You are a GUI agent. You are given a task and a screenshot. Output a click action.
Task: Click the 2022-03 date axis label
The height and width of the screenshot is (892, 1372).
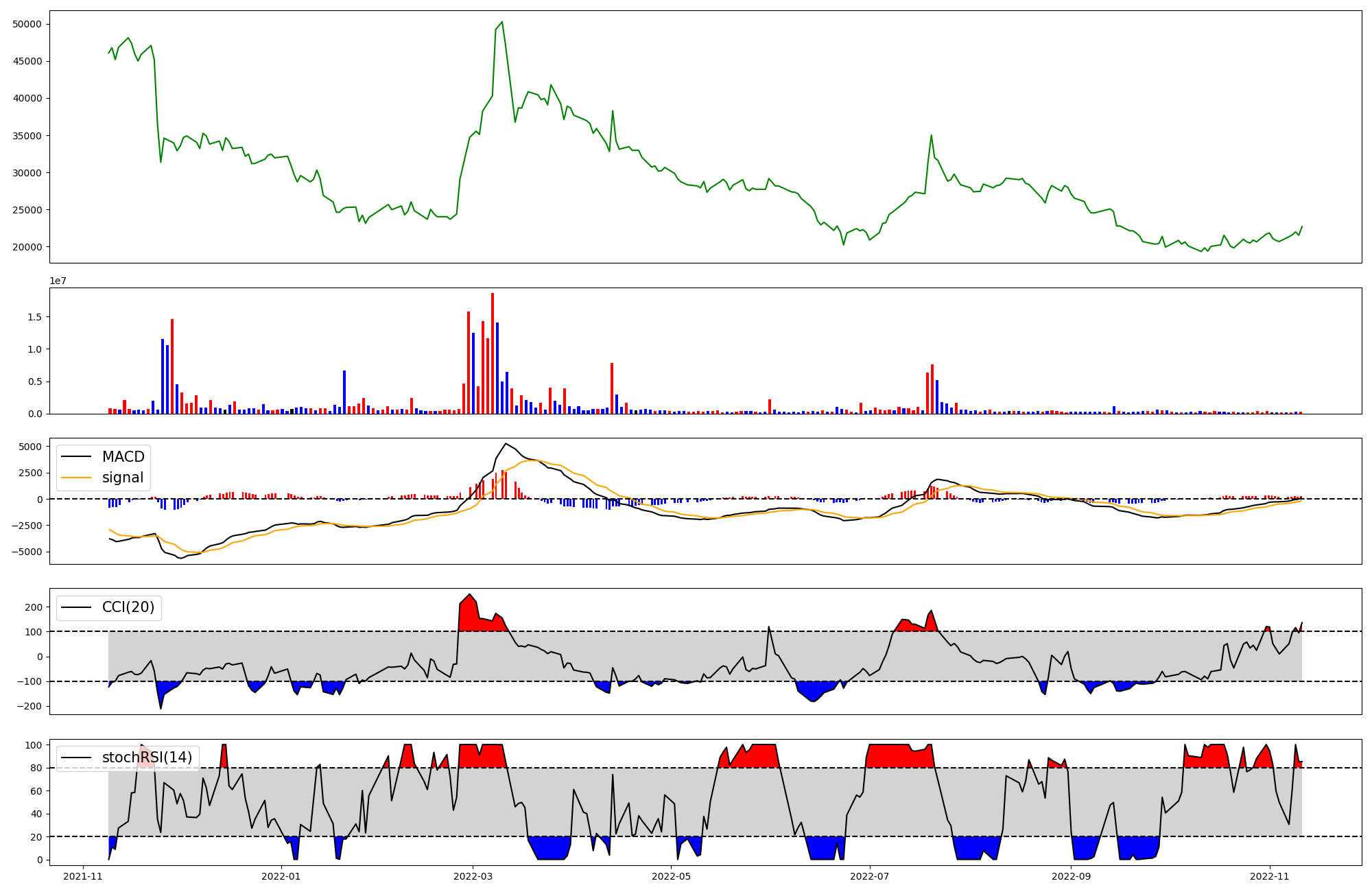(473, 876)
